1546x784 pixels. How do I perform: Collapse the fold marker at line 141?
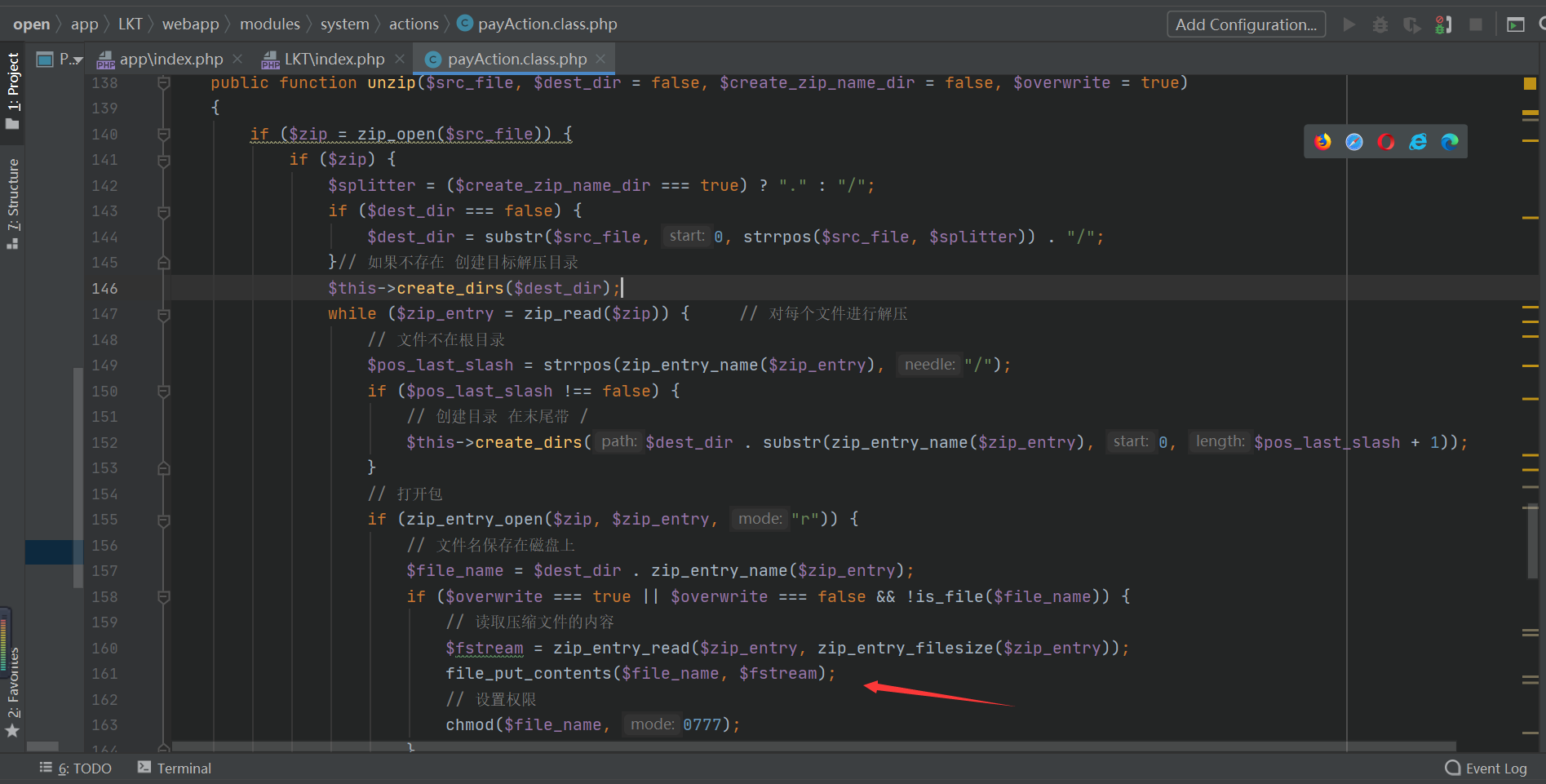[x=163, y=160]
